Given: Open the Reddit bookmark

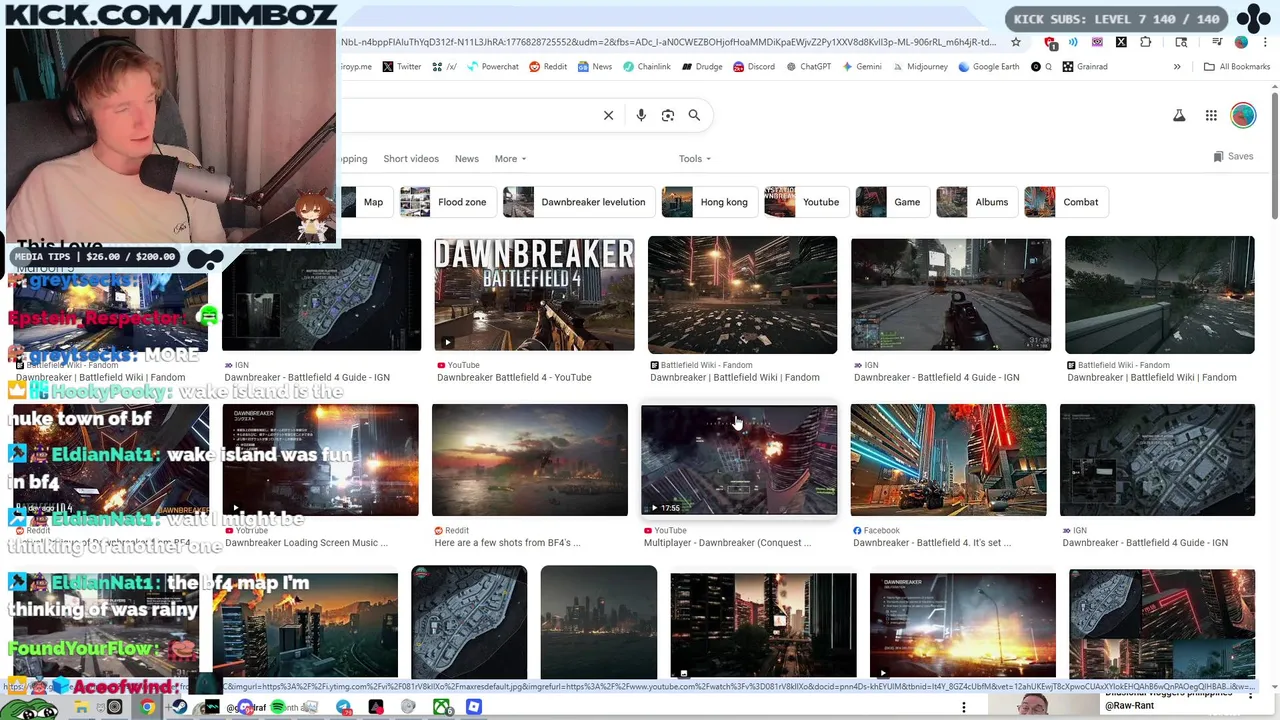Looking at the screenshot, I should click(x=548, y=67).
